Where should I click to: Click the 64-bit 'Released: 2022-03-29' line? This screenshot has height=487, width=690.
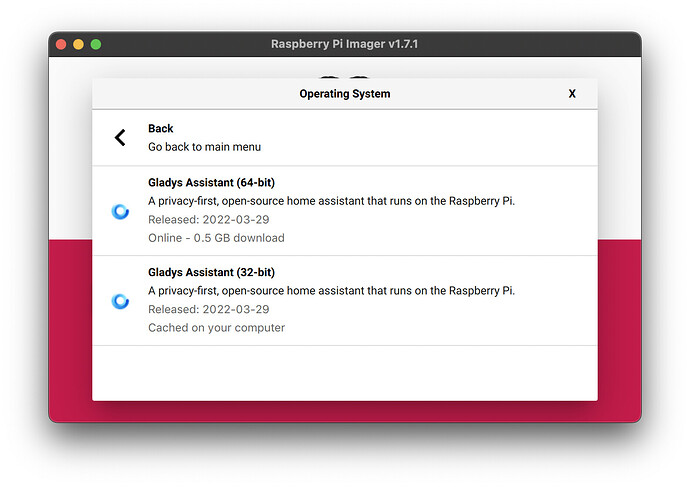click(209, 220)
